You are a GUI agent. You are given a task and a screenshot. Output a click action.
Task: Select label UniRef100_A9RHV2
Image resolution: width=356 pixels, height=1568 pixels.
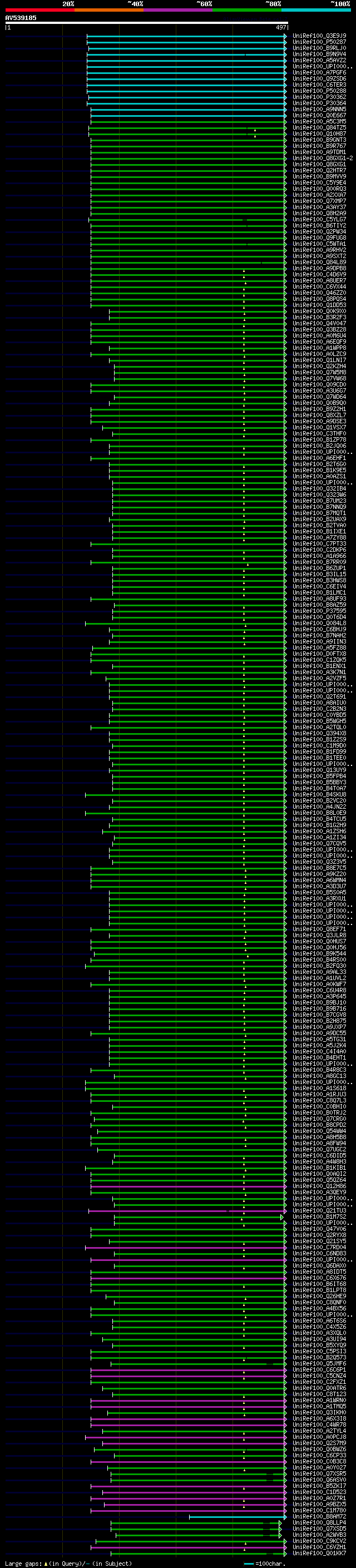(319, 250)
